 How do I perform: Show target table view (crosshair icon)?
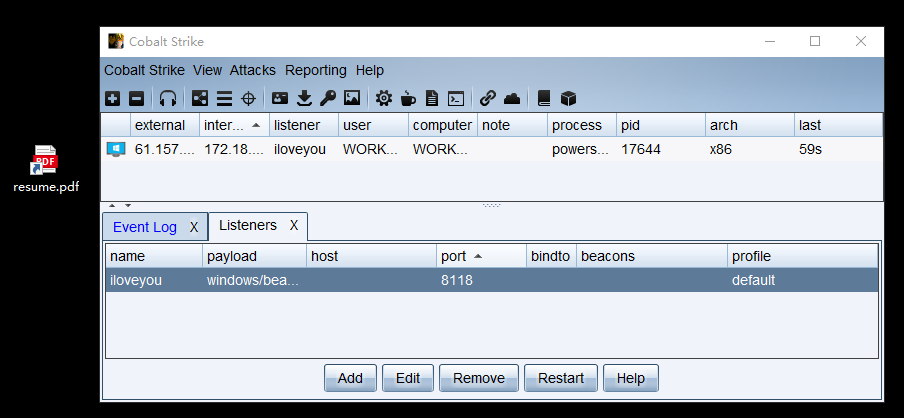[248, 99]
